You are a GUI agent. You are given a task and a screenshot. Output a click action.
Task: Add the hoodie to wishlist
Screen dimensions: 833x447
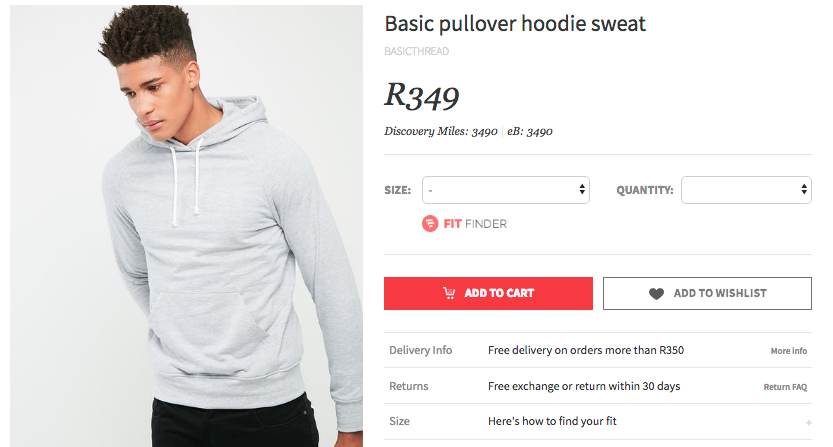point(707,293)
